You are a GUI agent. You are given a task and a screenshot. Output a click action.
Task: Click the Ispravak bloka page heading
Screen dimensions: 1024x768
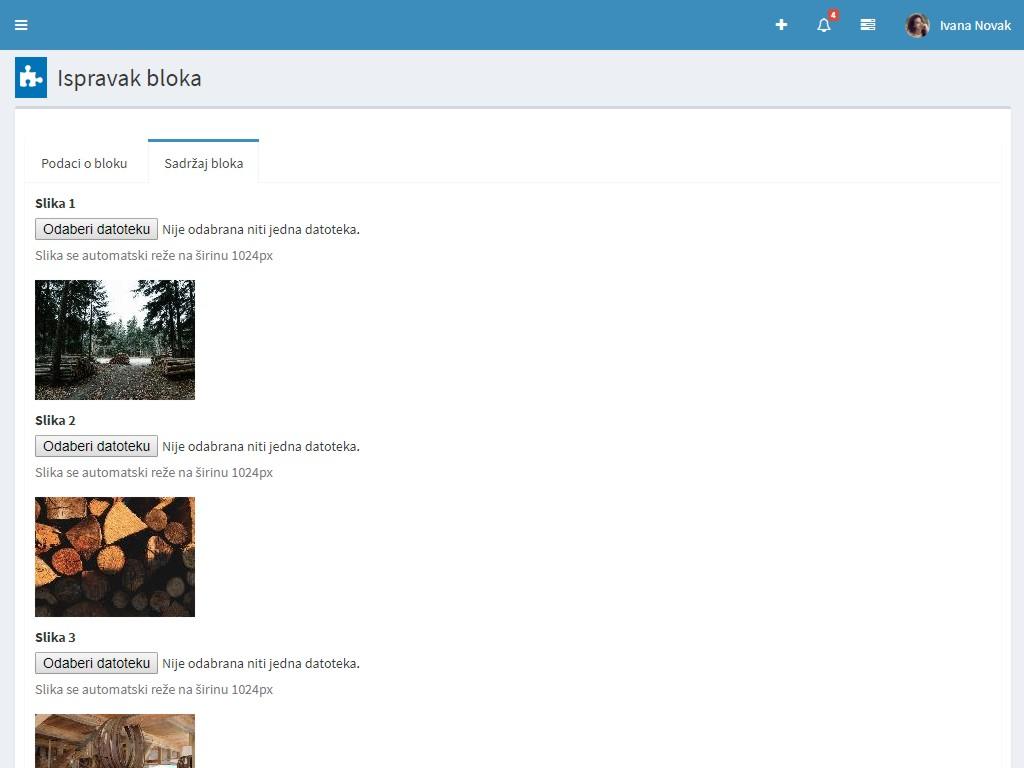tap(129, 78)
